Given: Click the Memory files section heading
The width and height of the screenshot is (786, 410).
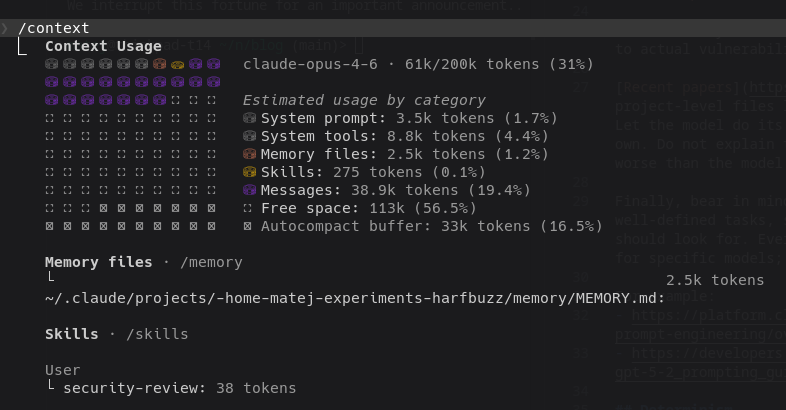Looking at the screenshot, I should [x=98, y=262].
